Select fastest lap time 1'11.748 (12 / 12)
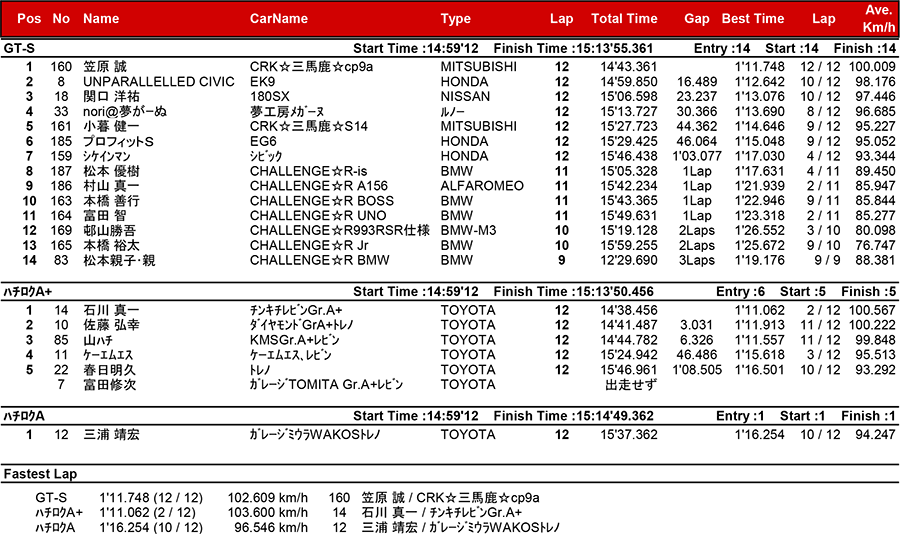900x534 pixels. pyautogui.click(x=151, y=498)
